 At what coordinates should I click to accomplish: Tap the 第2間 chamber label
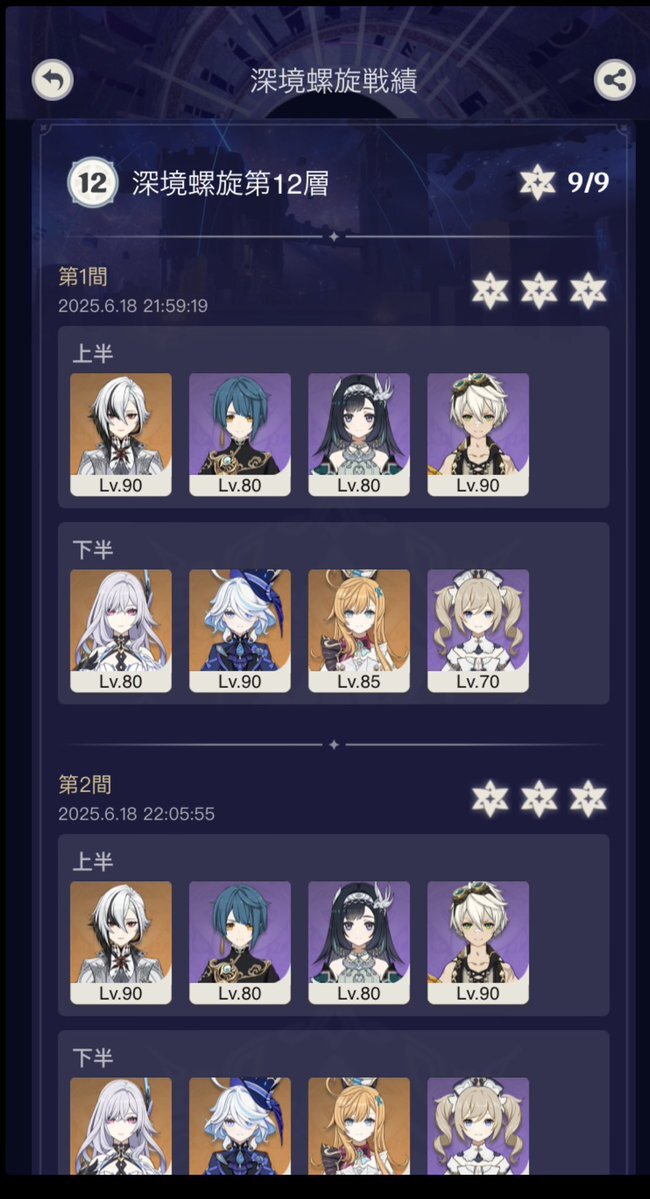(x=85, y=785)
